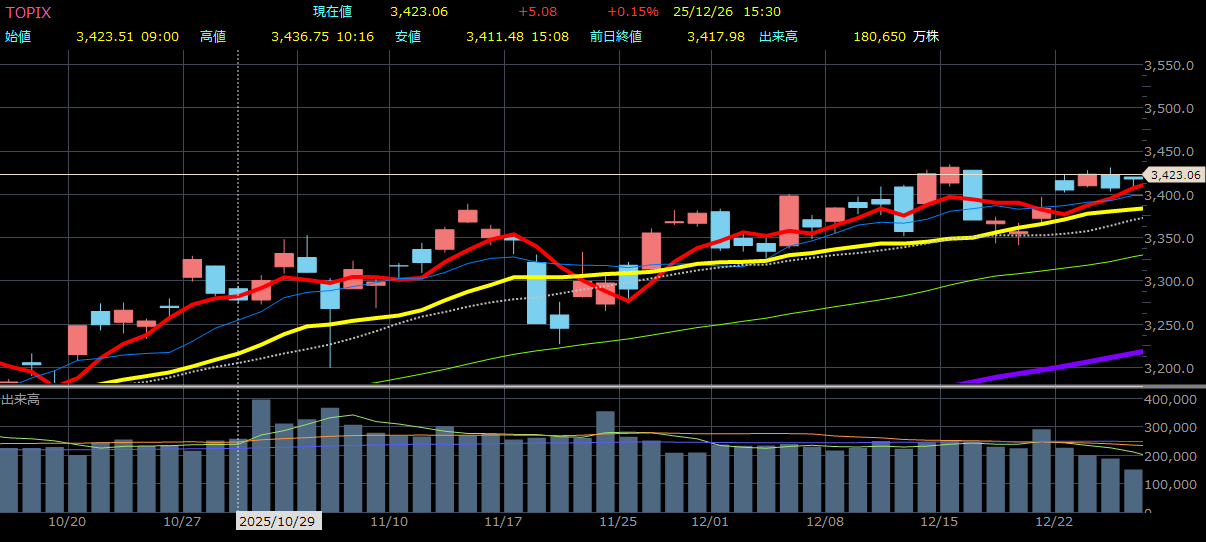
Task: Click the TOPIX symbol name in the header
Action: [28, 12]
